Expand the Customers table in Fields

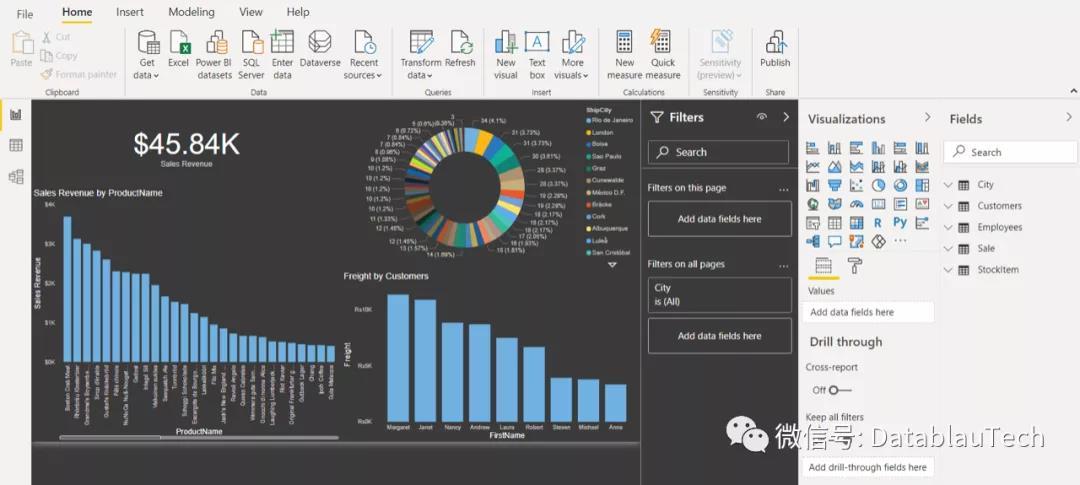(948, 206)
